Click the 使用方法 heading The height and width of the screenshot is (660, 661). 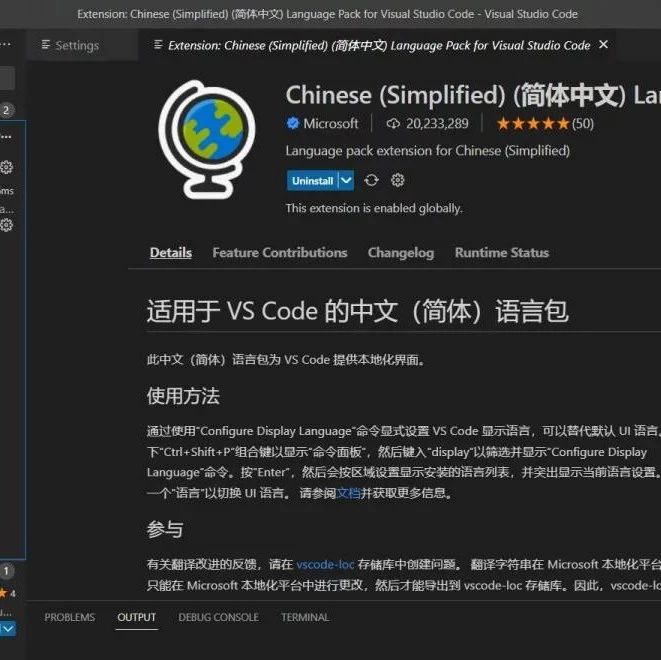click(x=183, y=396)
